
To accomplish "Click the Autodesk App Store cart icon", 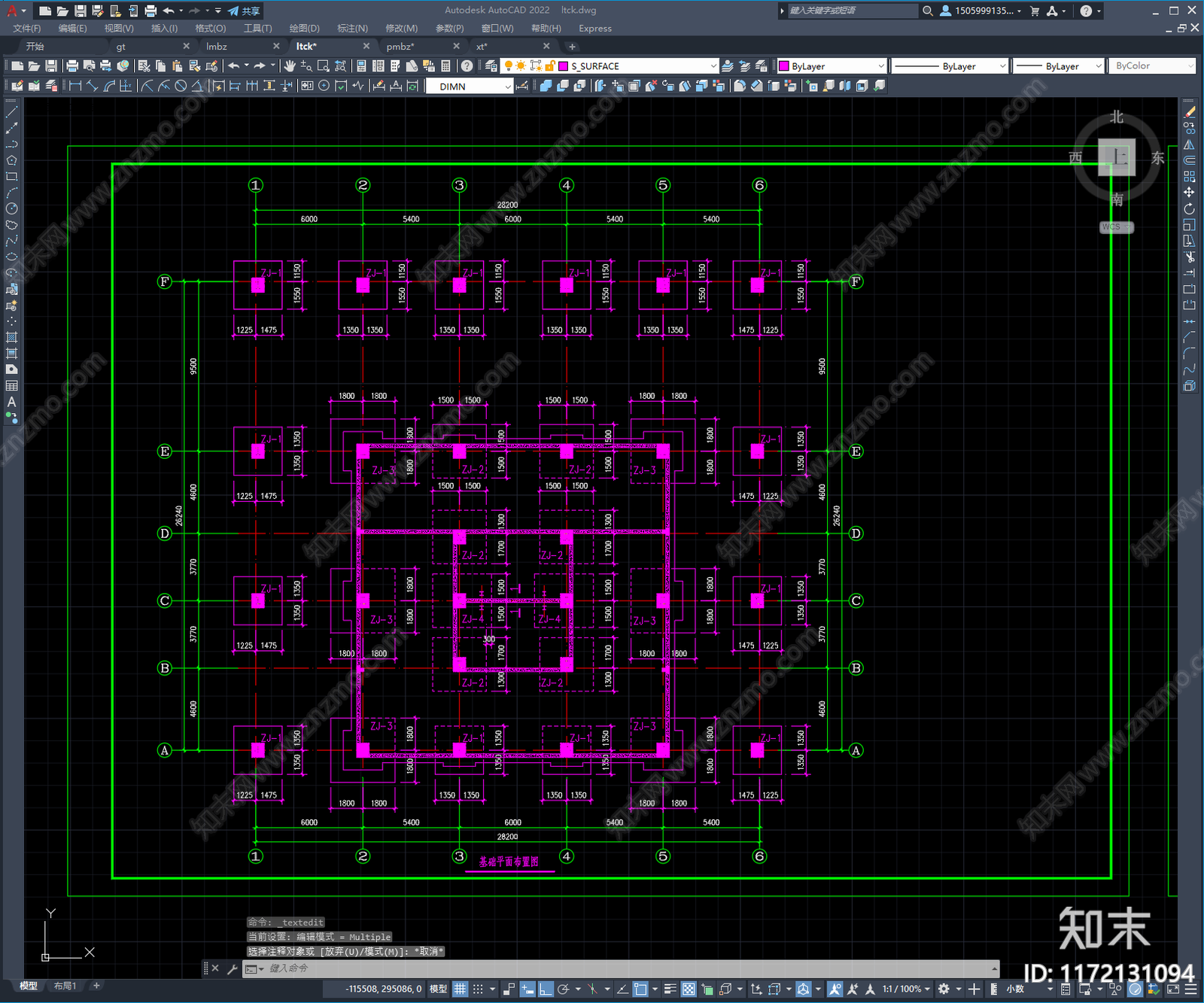I will (1035, 11).
